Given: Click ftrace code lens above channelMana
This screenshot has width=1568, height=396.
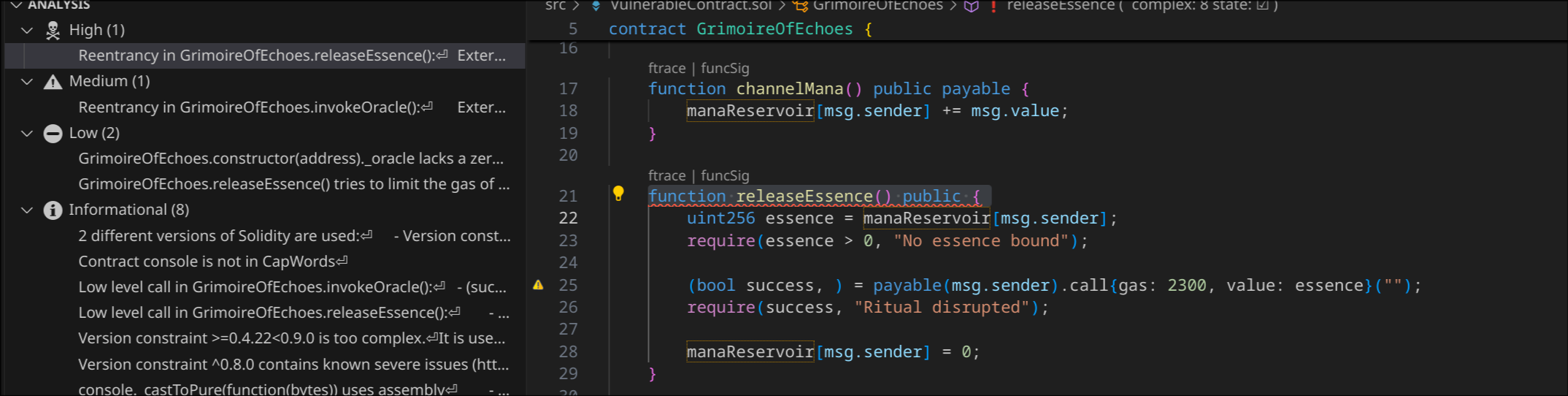Looking at the screenshot, I should (666, 68).
